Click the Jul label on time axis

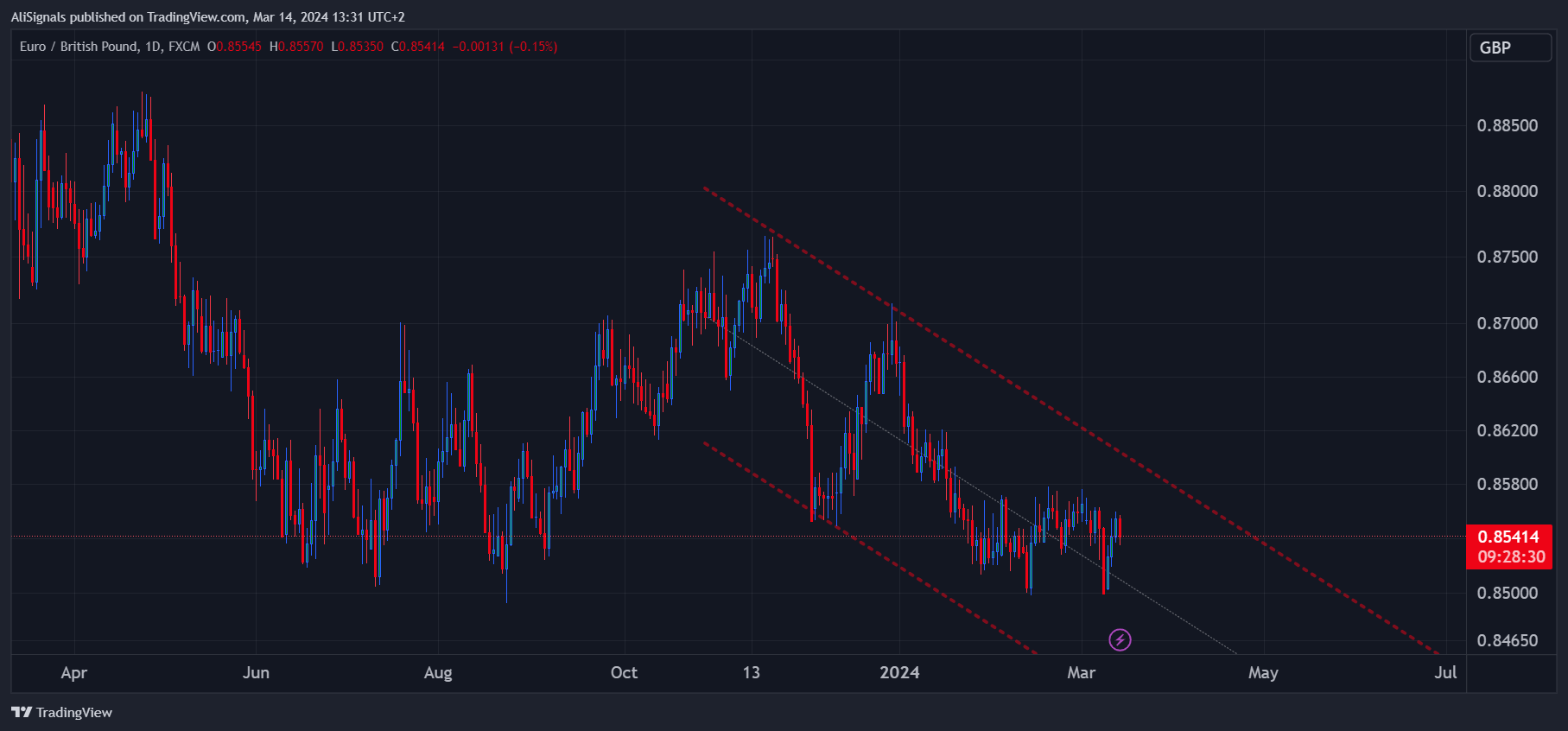pyautogui.click(x=1445, y=672)
